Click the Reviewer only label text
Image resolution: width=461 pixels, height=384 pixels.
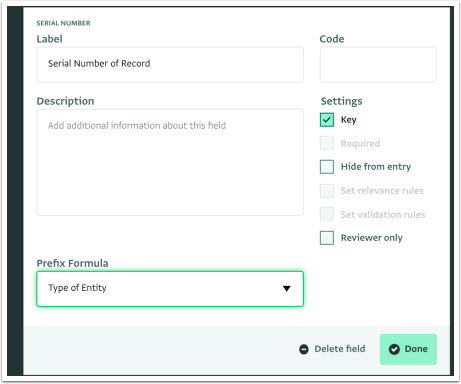coord(372,238)
